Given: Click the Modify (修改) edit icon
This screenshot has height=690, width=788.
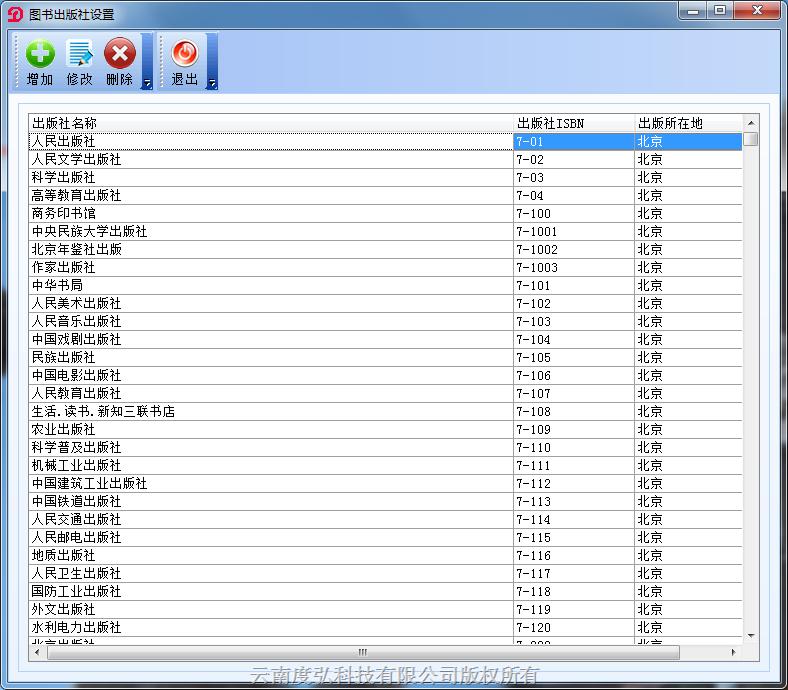Looking at the screenshot, I should (80, 54).
